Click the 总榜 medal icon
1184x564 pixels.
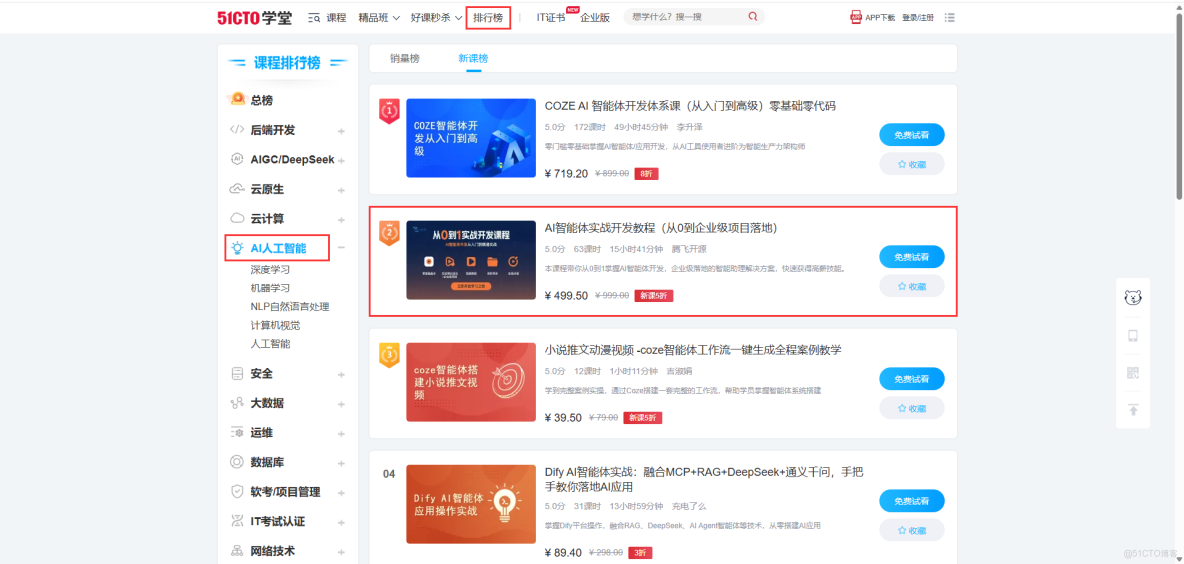click(x=237, y=100)
